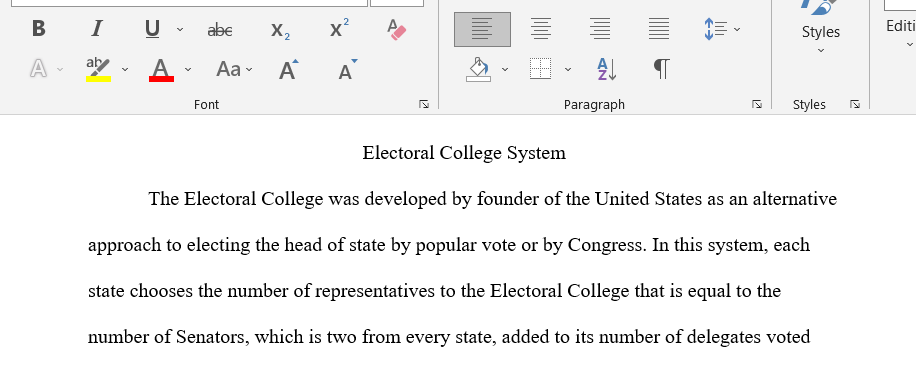The image size is (916, 370).
Task: Open Font dialog launcher
Action: 424,104
